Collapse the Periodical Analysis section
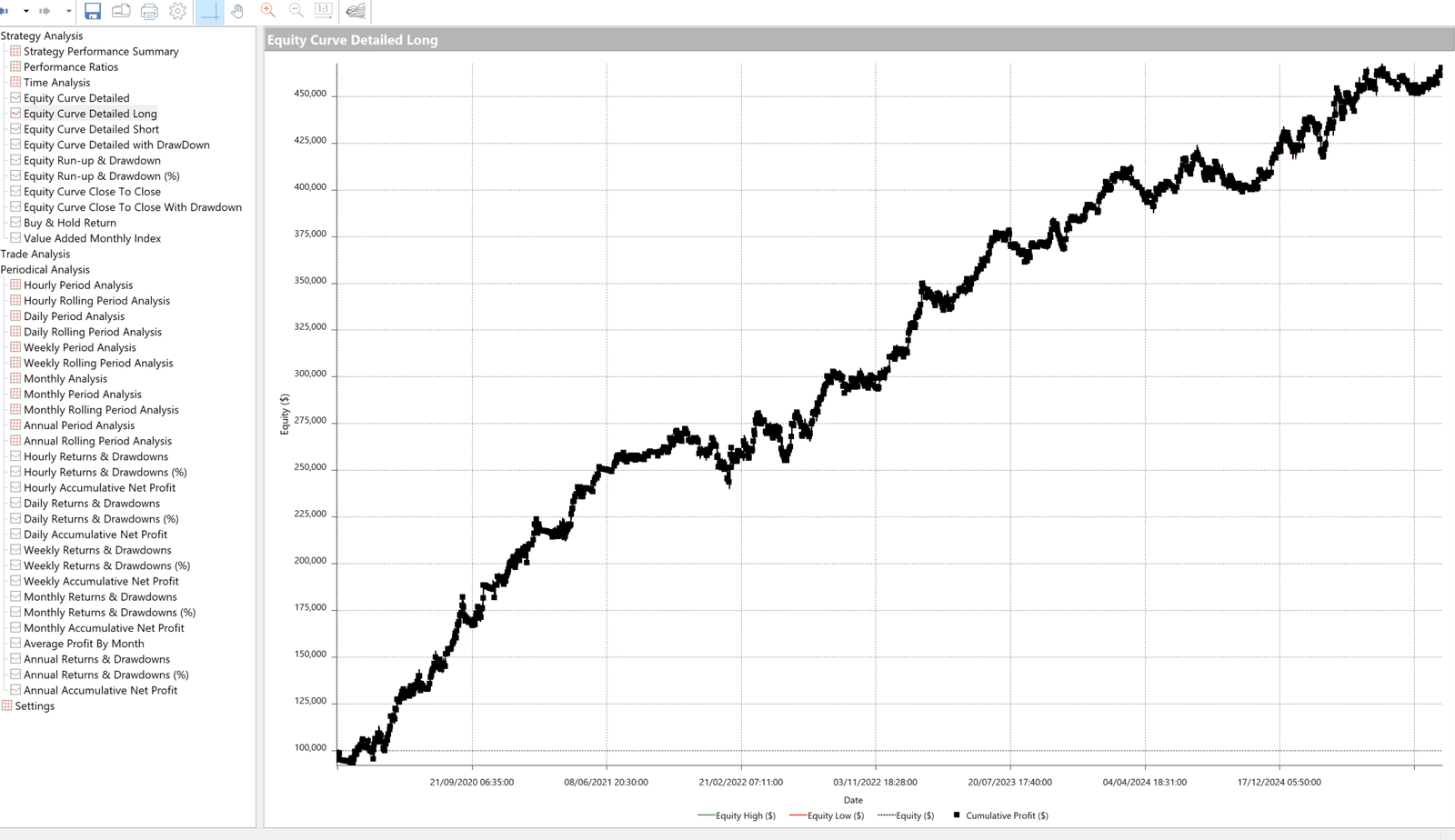This screenshot has width=1455, height=840. point(45,269)
